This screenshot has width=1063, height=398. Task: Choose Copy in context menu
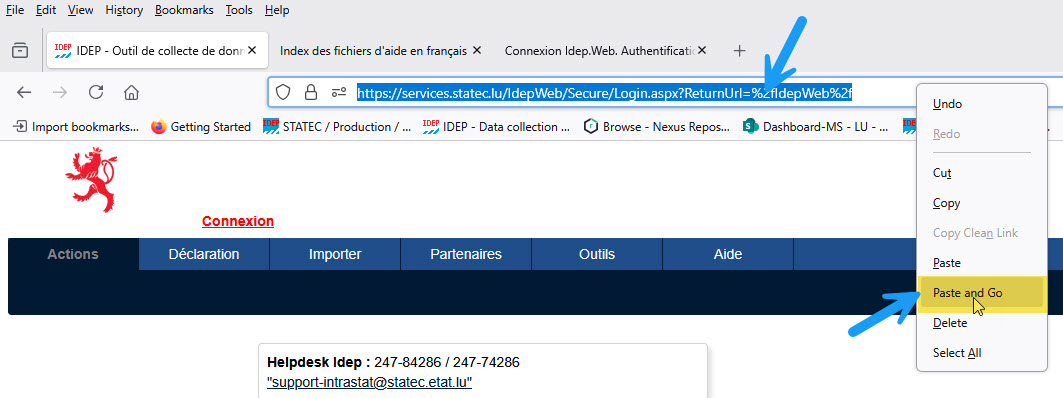click(982, 203)
